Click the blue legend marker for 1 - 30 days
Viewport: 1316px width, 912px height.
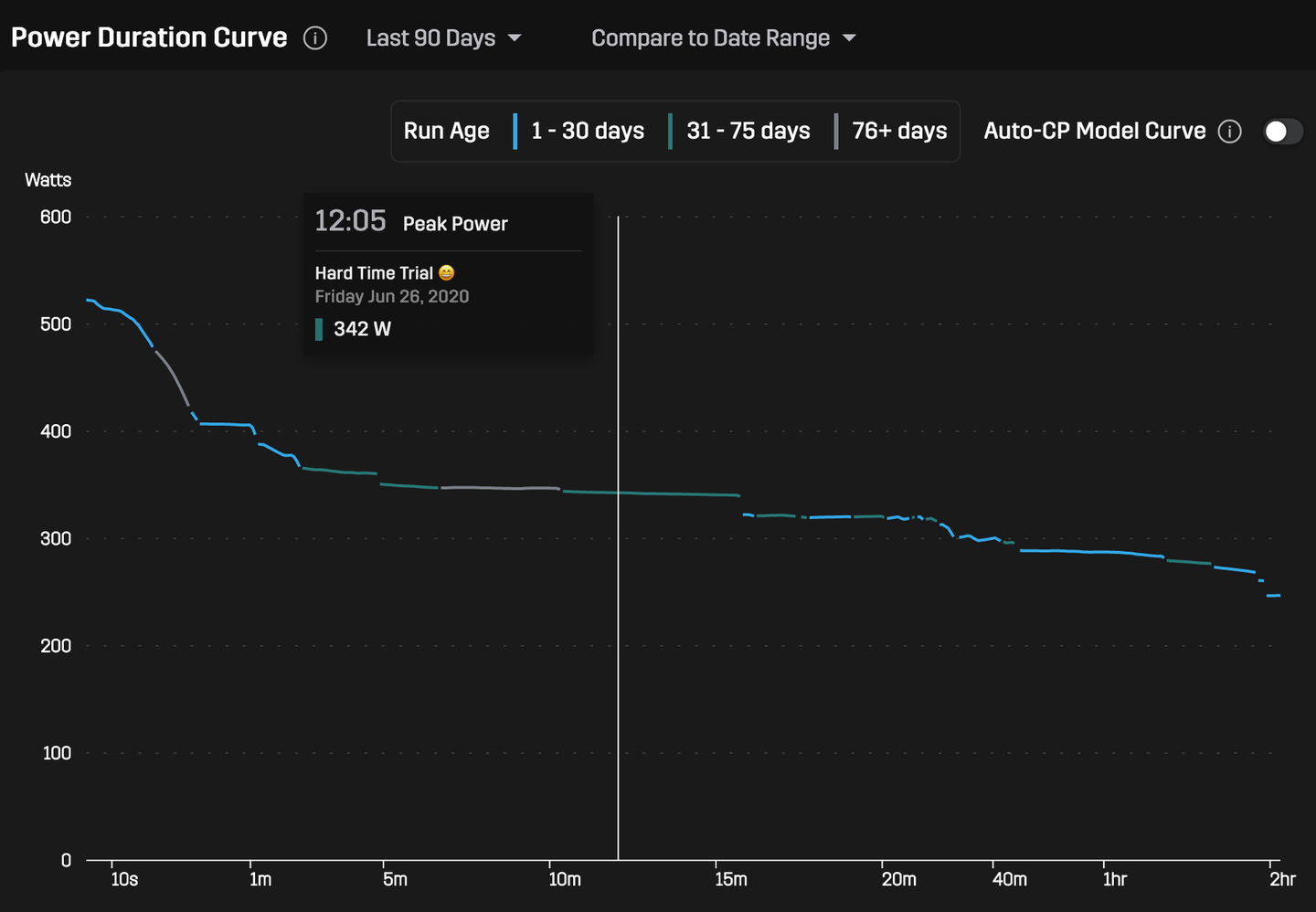pos(516,131)
